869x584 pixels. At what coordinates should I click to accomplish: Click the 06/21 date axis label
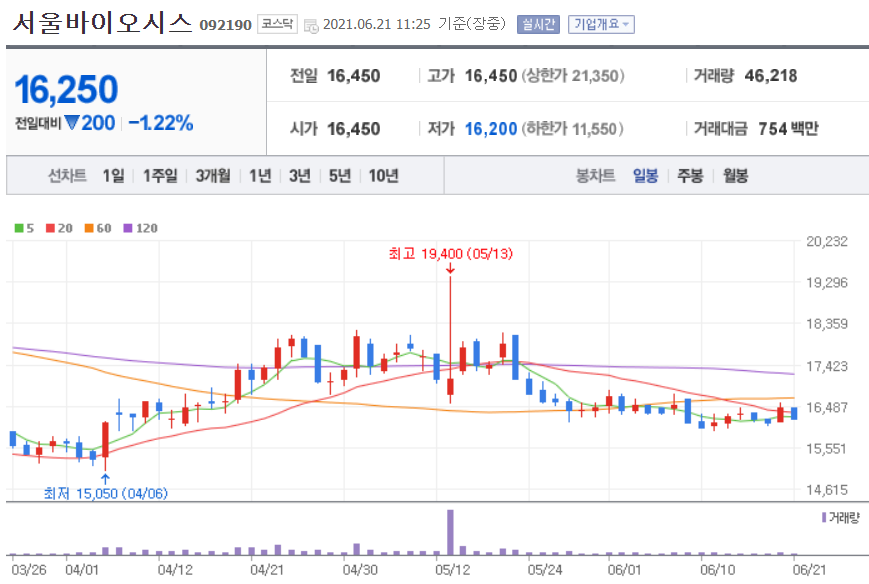click(x=809, y=569)
